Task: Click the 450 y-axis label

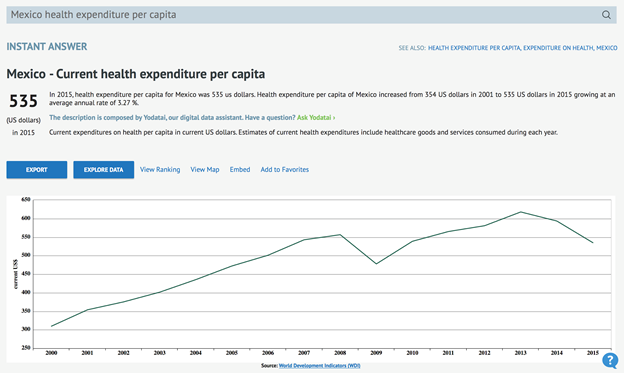Action: tap(26, 274)
